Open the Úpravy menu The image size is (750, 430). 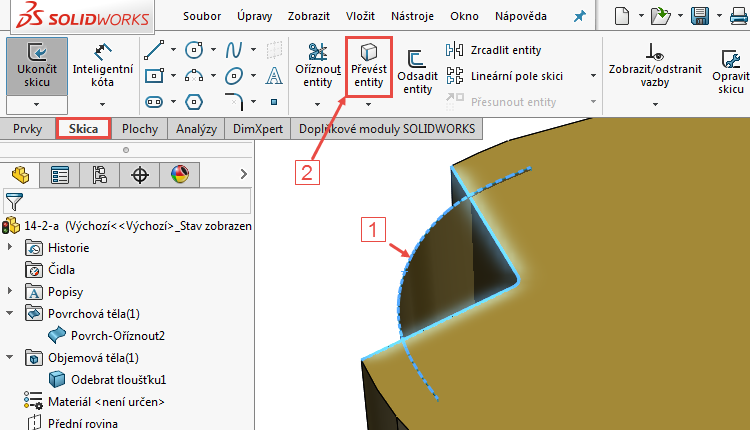[x=254, y=16]
